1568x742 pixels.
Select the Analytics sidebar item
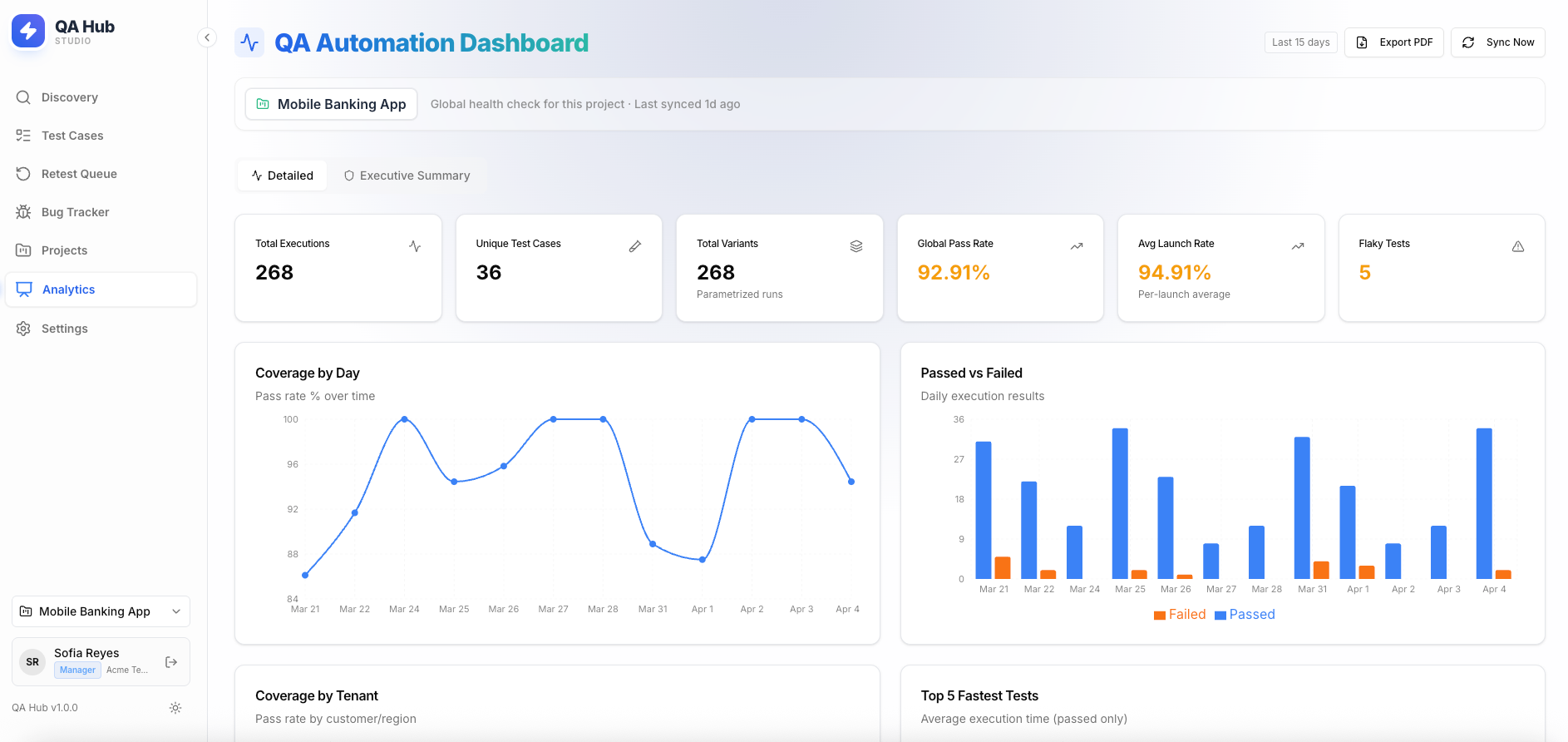(x=101, y=289)
